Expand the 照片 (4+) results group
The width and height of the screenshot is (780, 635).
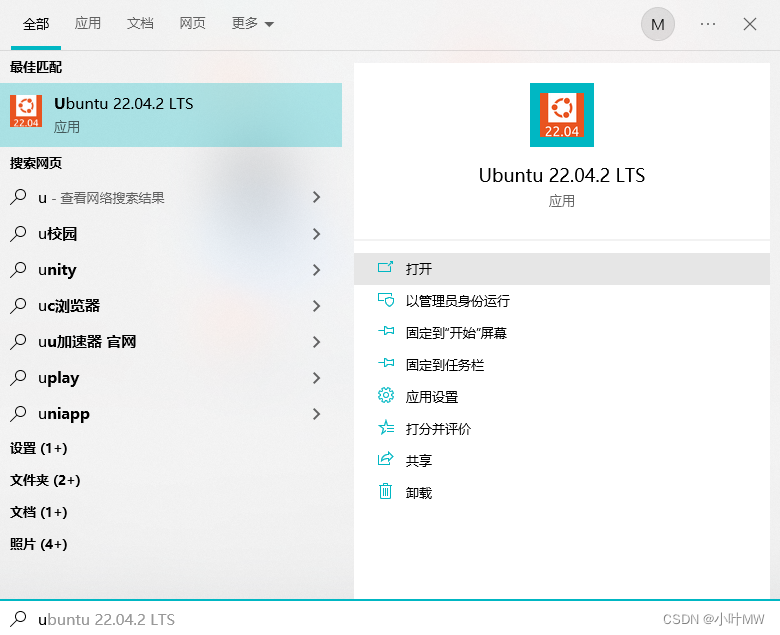tap(38, 544)
